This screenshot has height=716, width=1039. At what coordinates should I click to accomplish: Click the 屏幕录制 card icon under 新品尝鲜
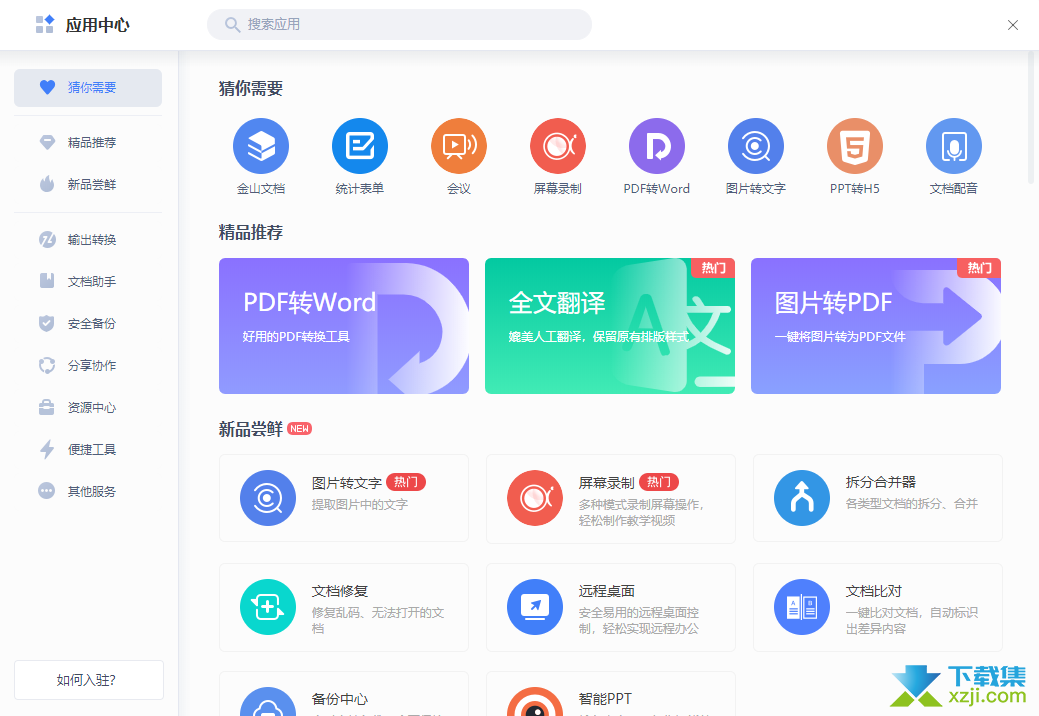coord(535,498)
